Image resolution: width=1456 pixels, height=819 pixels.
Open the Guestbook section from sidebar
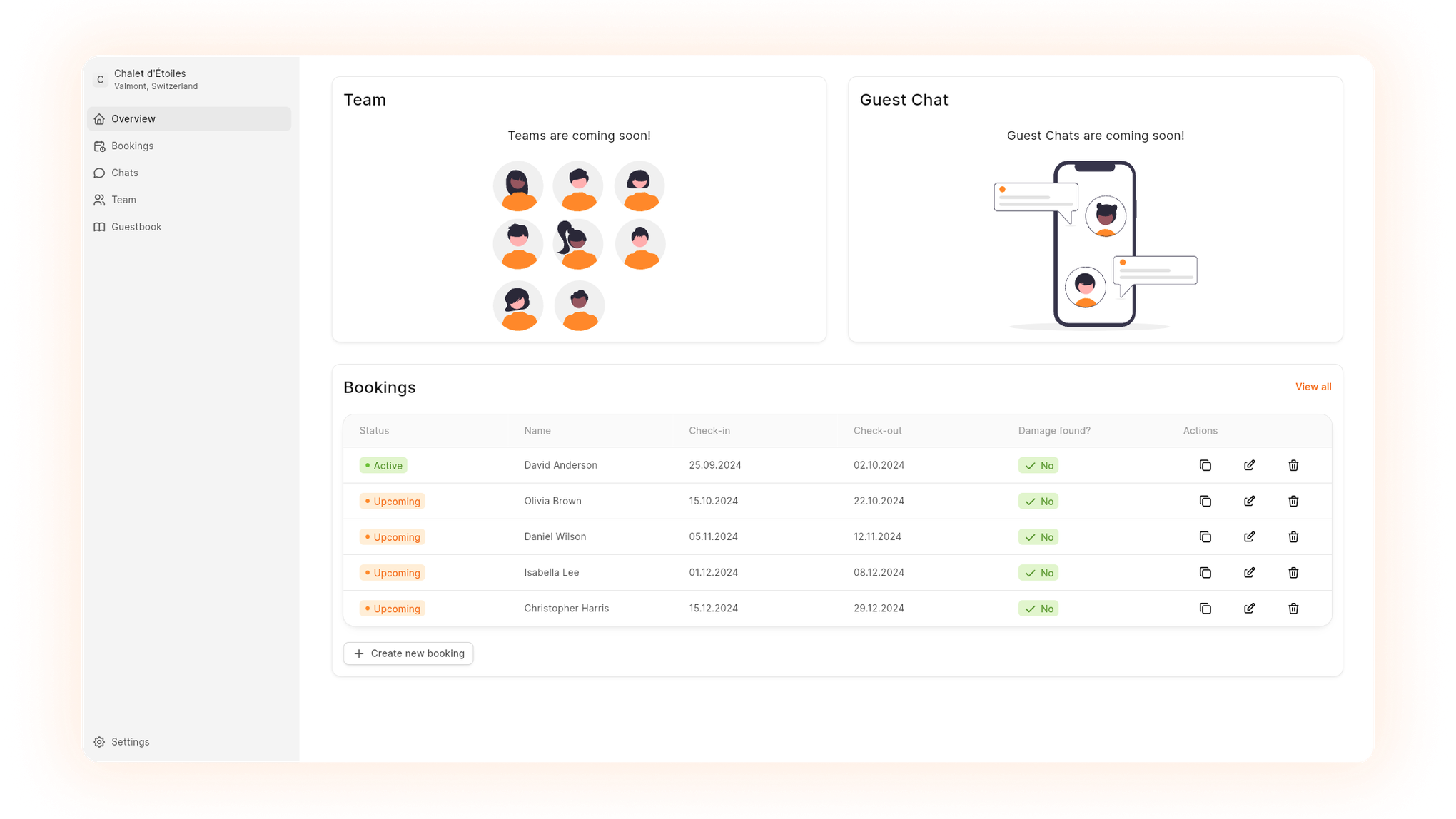(136, 226)
